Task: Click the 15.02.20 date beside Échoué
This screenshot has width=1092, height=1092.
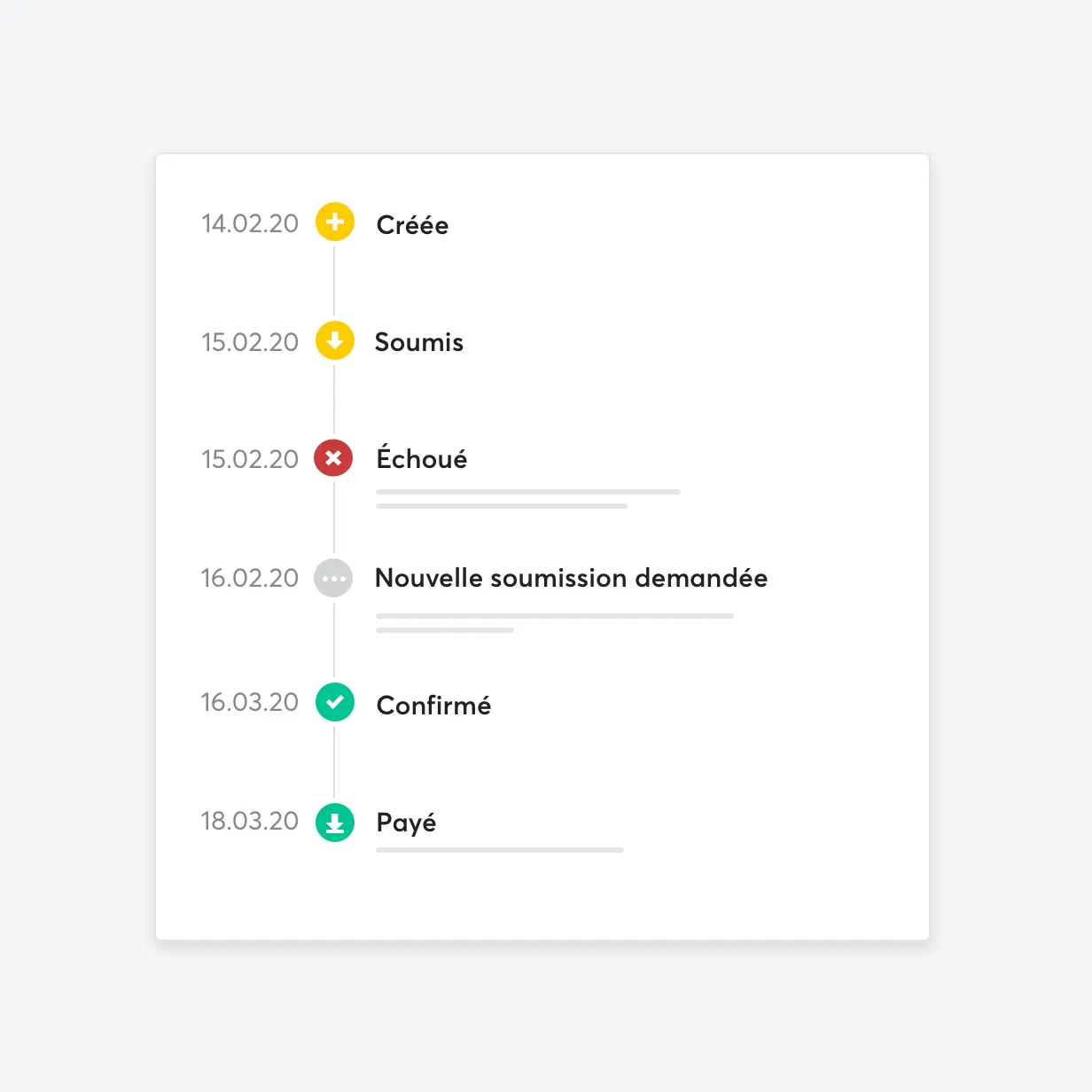Action: coord(250,459)
